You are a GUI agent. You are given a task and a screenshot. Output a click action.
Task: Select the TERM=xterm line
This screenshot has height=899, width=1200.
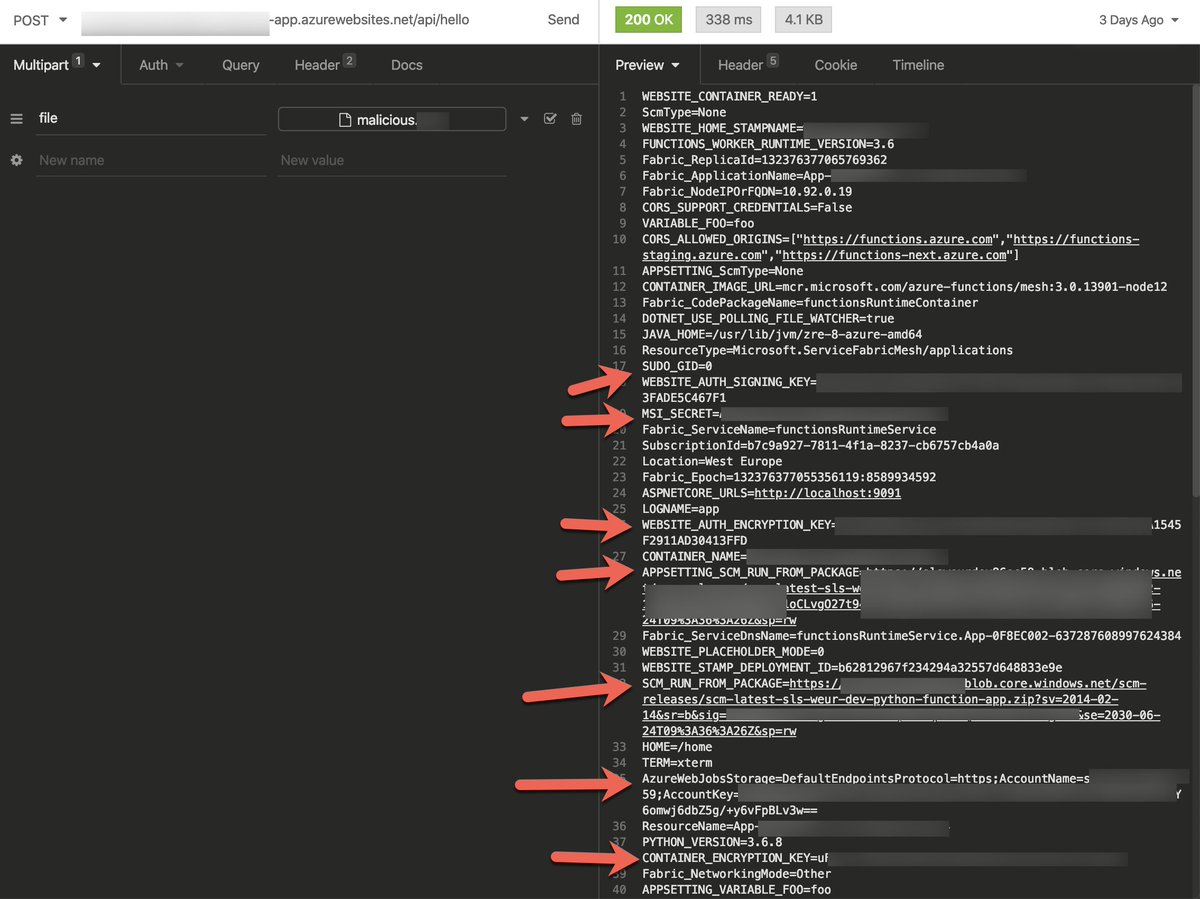677,763
